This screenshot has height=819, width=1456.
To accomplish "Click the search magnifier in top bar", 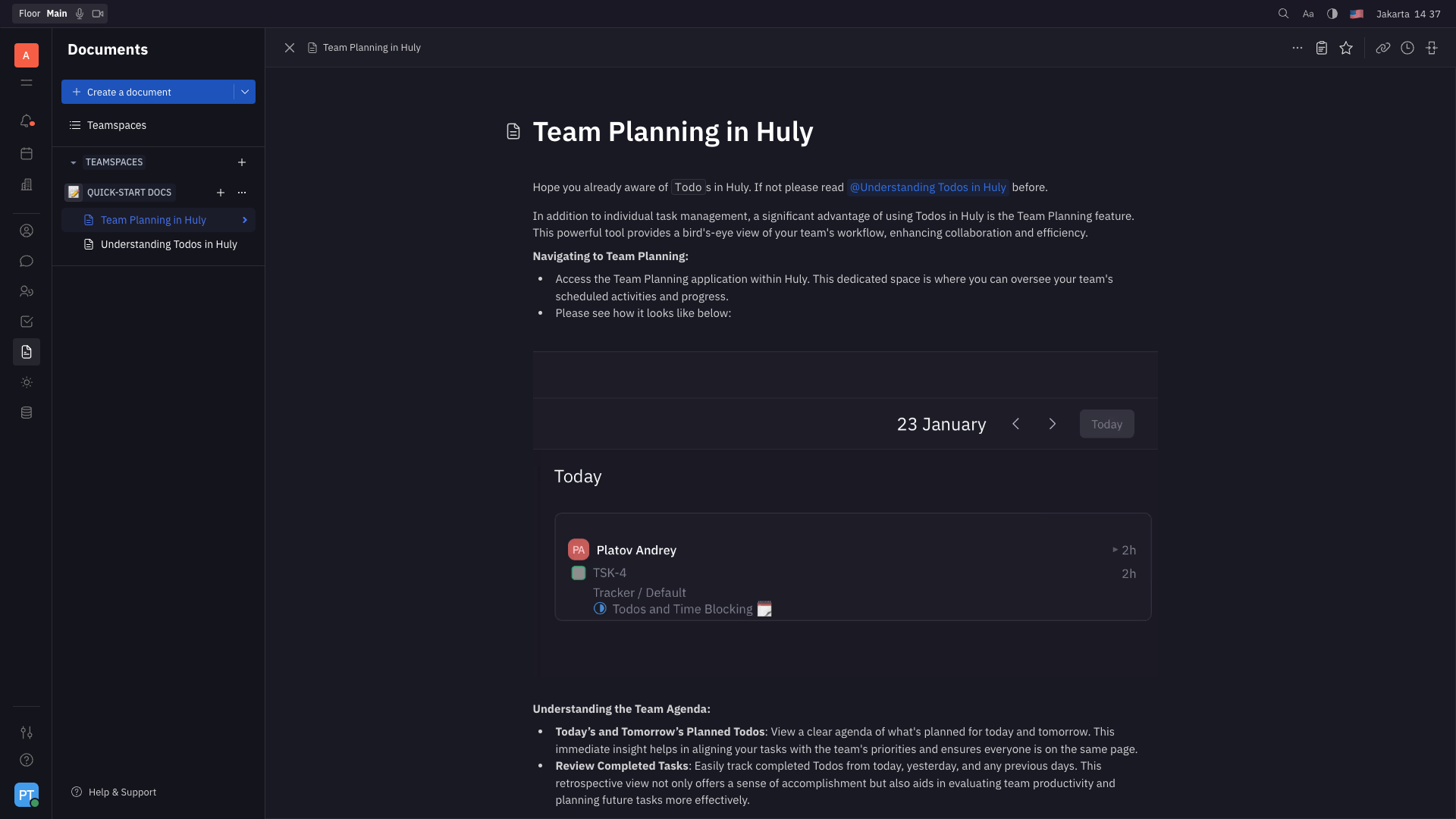I will [1283, 14].
